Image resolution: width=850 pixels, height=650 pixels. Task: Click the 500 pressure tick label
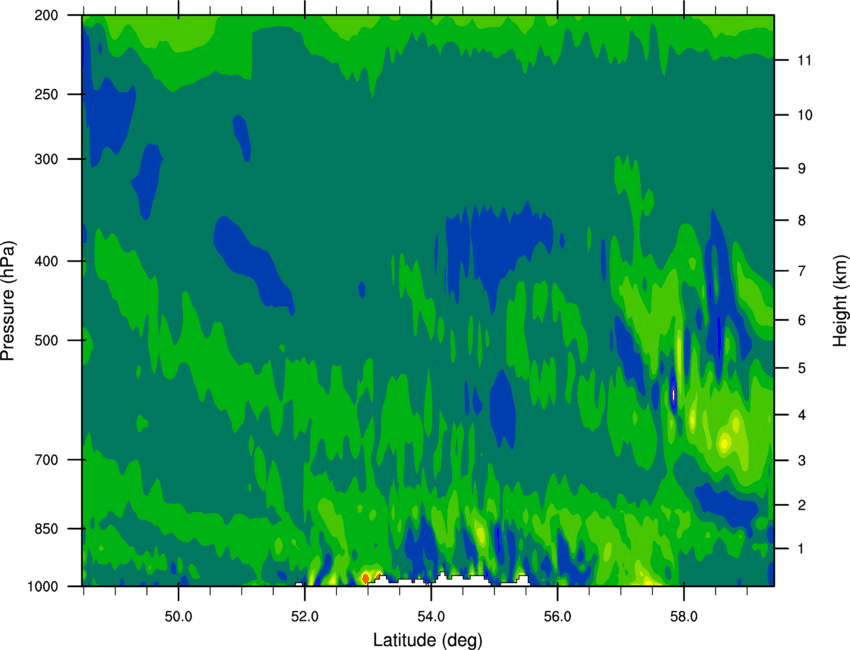click(46, 340)
